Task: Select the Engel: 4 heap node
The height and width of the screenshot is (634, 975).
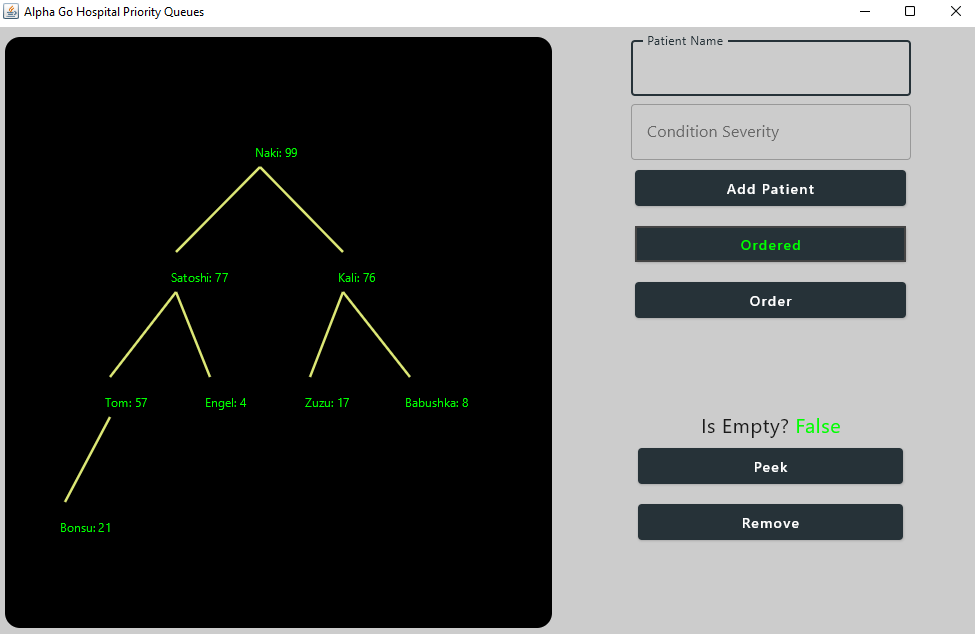Action: [x=225, y=402]
